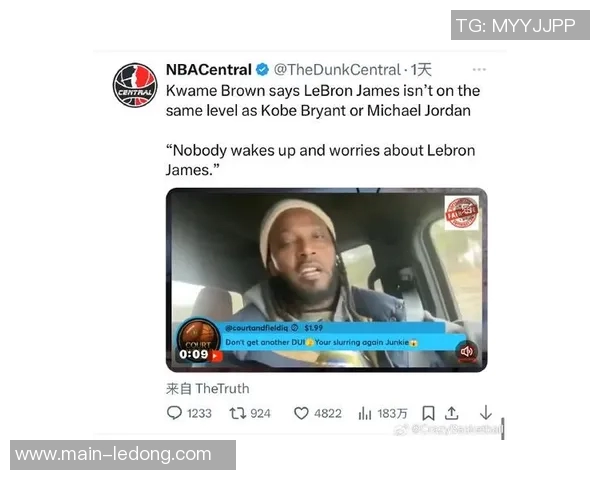
Task: Open the @TheDunkCentral handle link
Action: 337,70
